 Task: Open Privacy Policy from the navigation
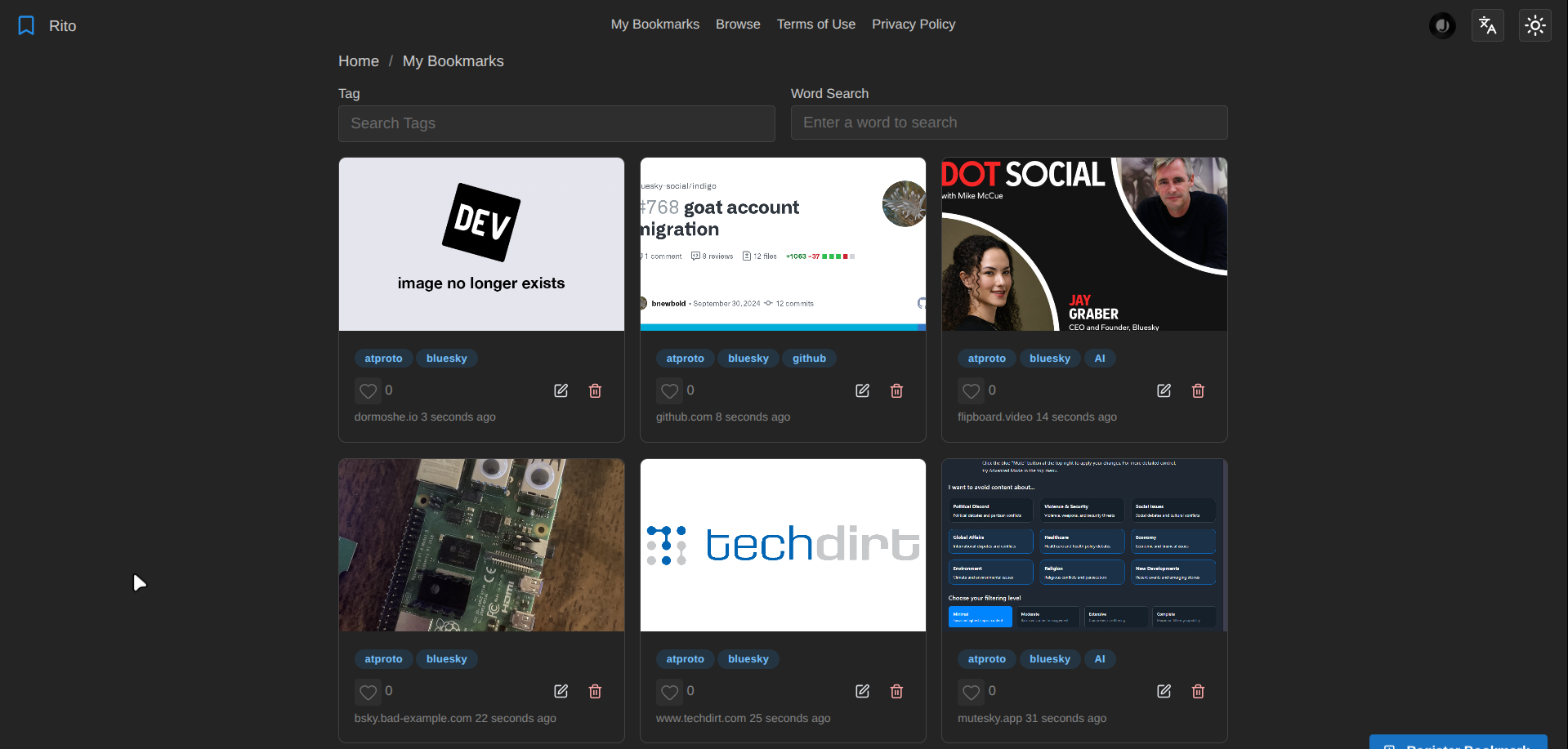[x=913, y=25]
